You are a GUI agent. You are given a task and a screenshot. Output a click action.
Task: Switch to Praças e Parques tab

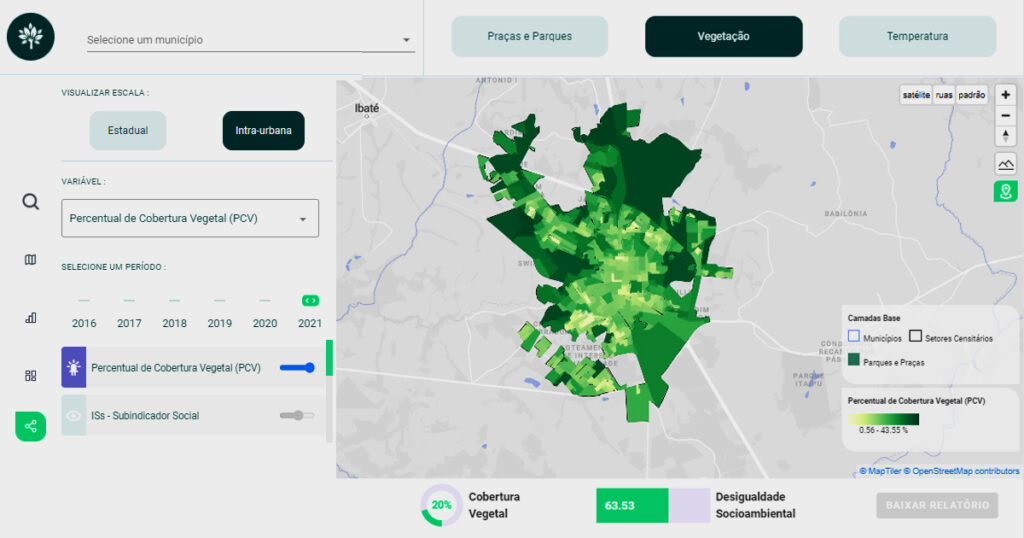coord(530,37)
